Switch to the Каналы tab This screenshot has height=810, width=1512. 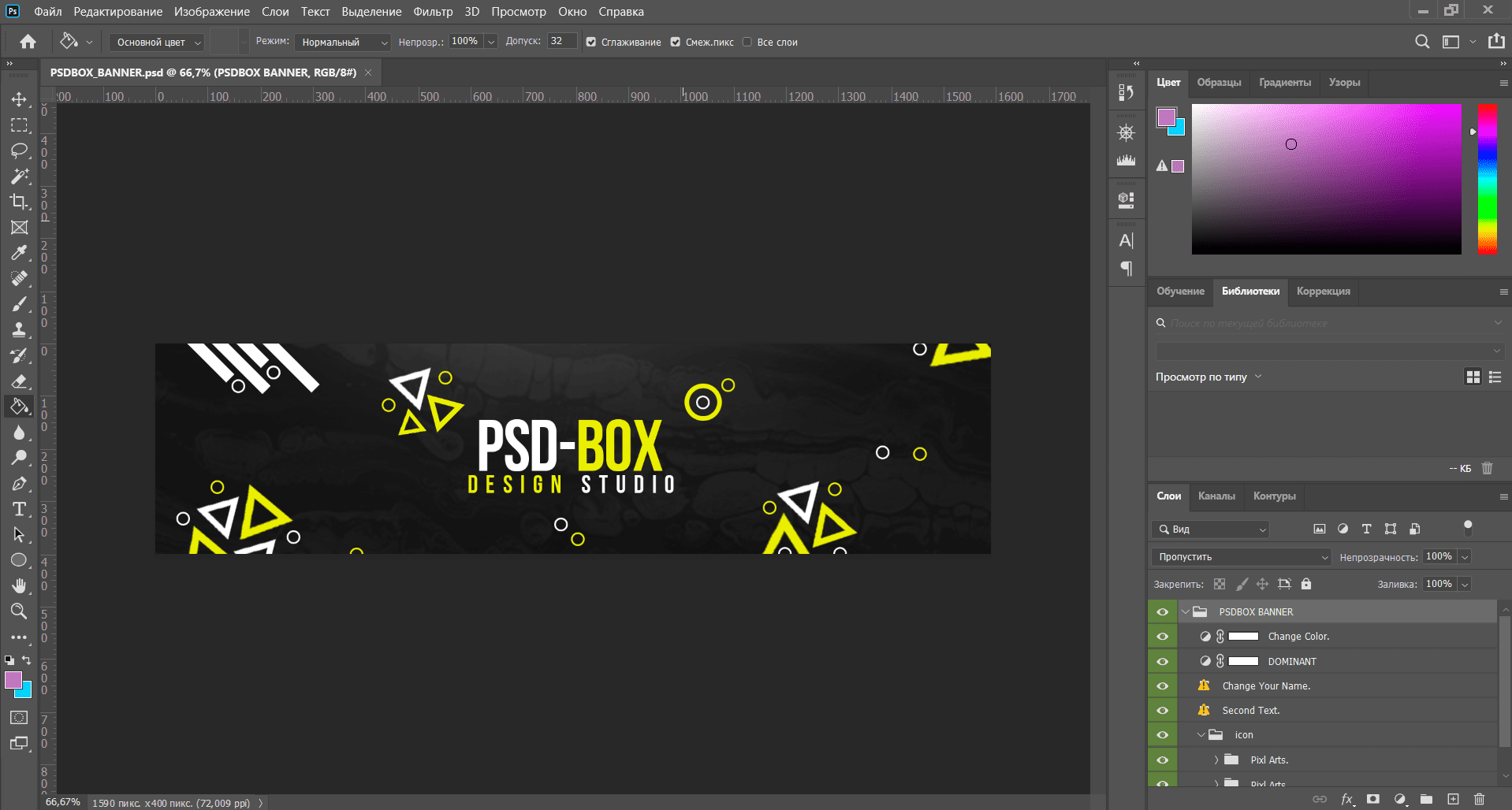(x=1216, y=496)
